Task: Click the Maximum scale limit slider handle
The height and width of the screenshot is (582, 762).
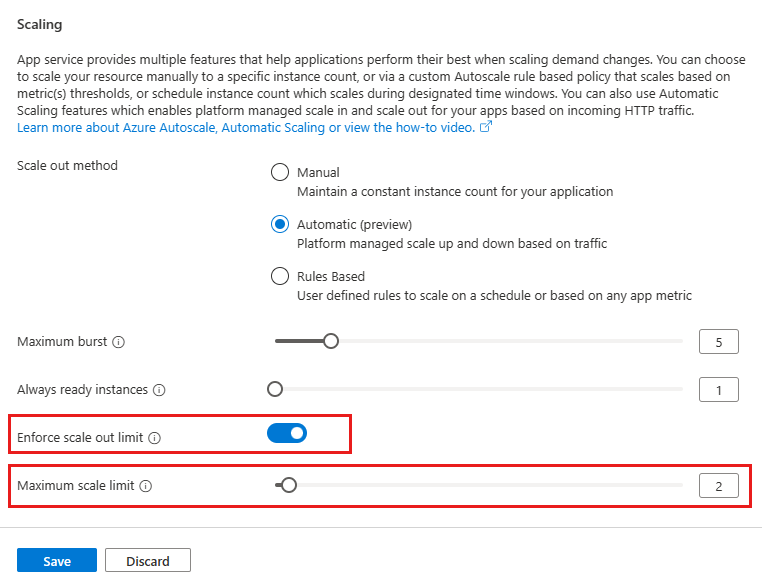Action: click(x=289, y=485)
